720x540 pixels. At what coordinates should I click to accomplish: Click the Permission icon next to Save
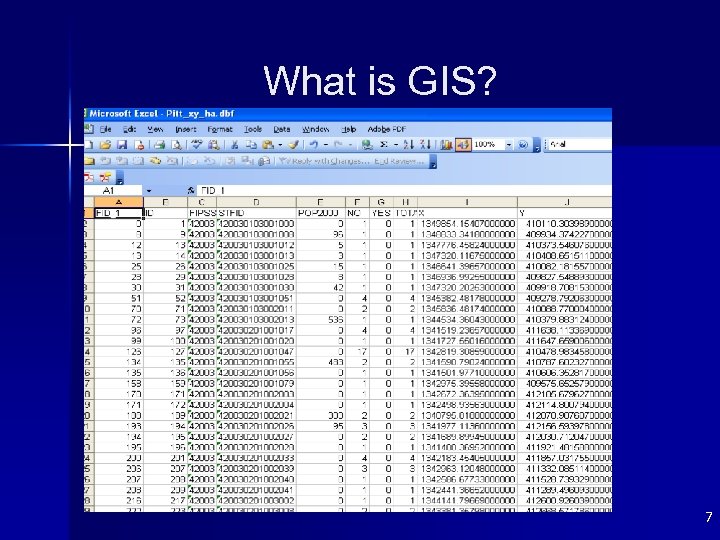point(140,145)
